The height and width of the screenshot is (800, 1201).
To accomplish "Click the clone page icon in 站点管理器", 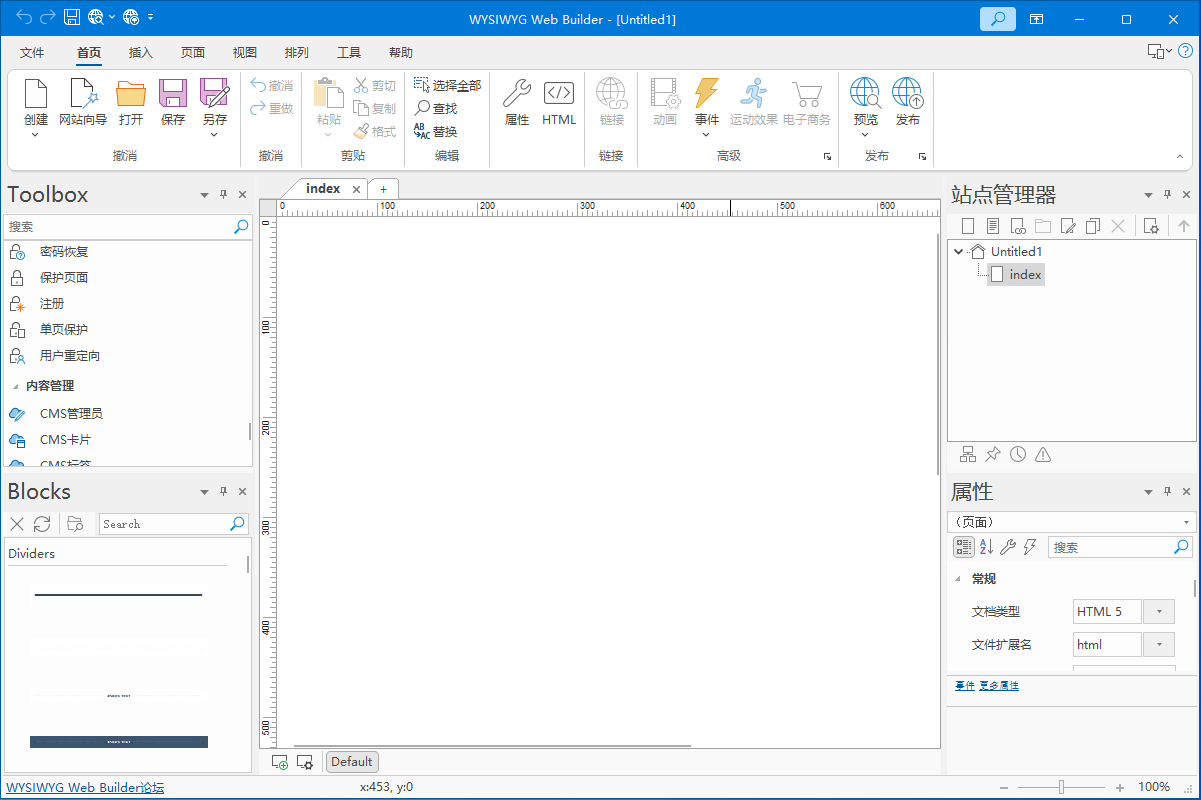I will click(1093, 226).
